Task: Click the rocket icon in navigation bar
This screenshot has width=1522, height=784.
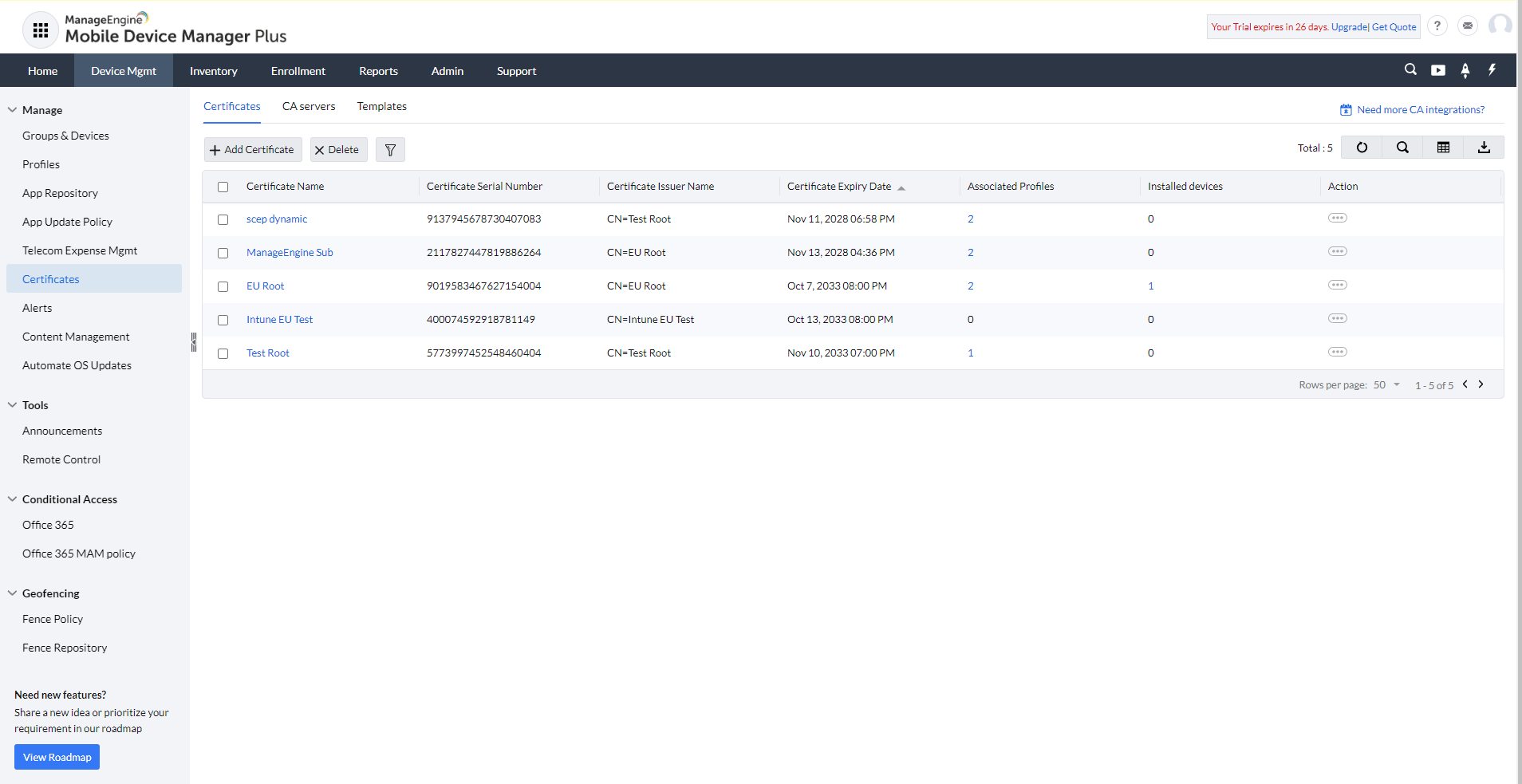Action: [1465, 70]
